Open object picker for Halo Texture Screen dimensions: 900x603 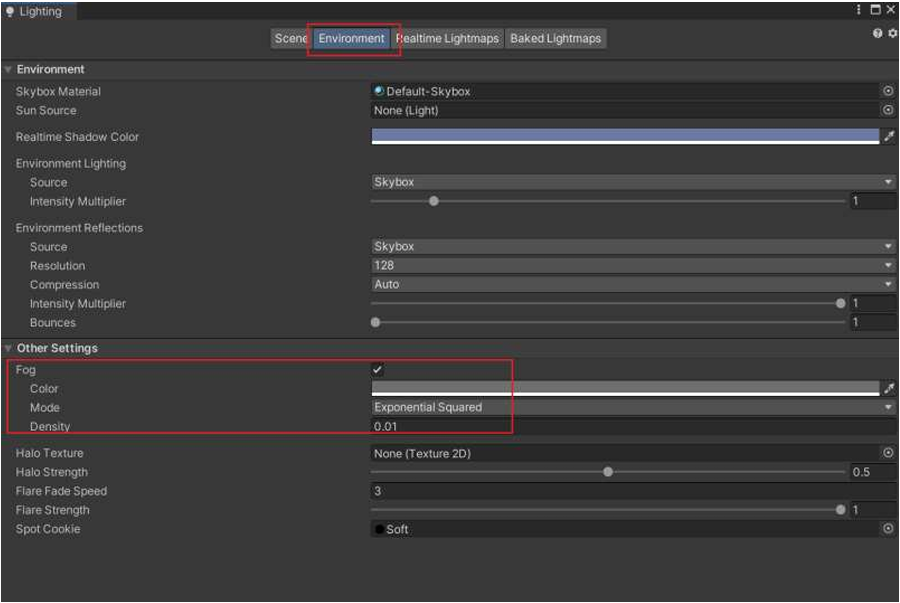[x=888, y=453]
